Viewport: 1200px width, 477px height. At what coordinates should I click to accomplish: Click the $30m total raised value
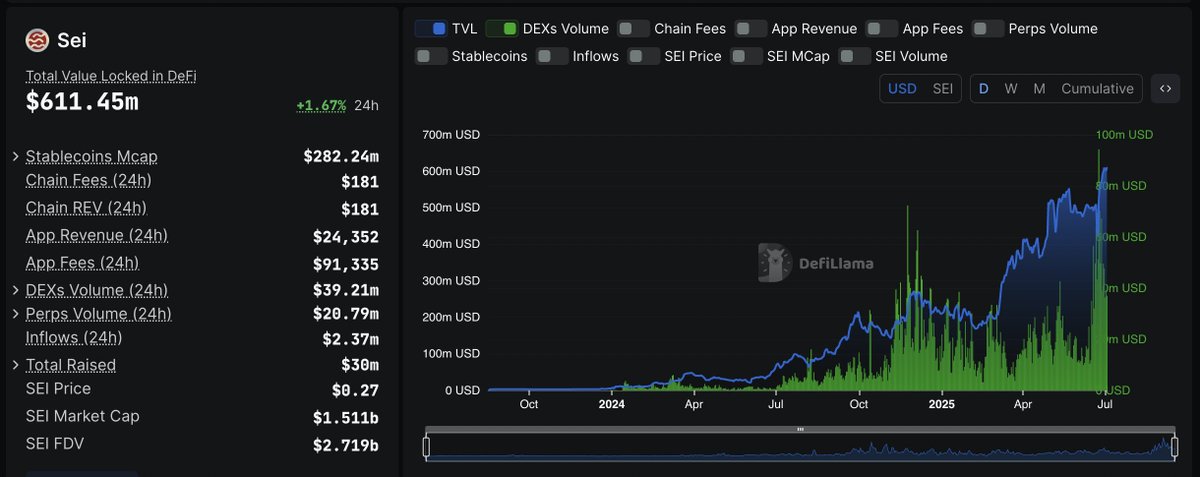[x=360, y=365]
